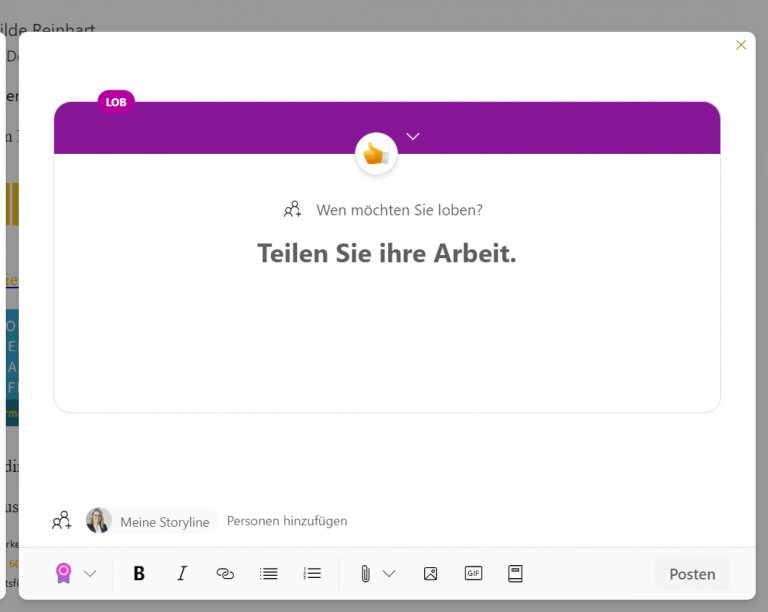Expand the badge selection chevron
Image resolution: width=768 pixels, height=612 pixels.
point(413,136)
